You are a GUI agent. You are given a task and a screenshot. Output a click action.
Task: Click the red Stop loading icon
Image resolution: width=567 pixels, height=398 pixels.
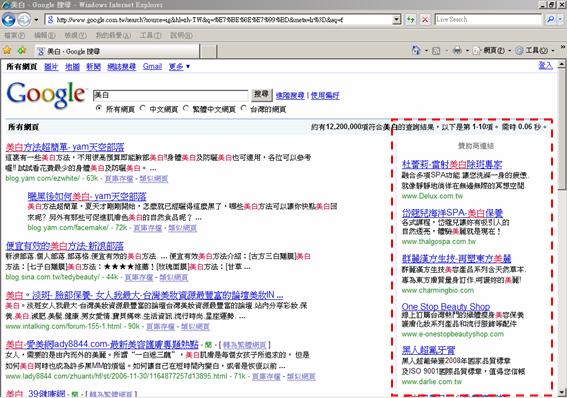(x=426, y=20)
